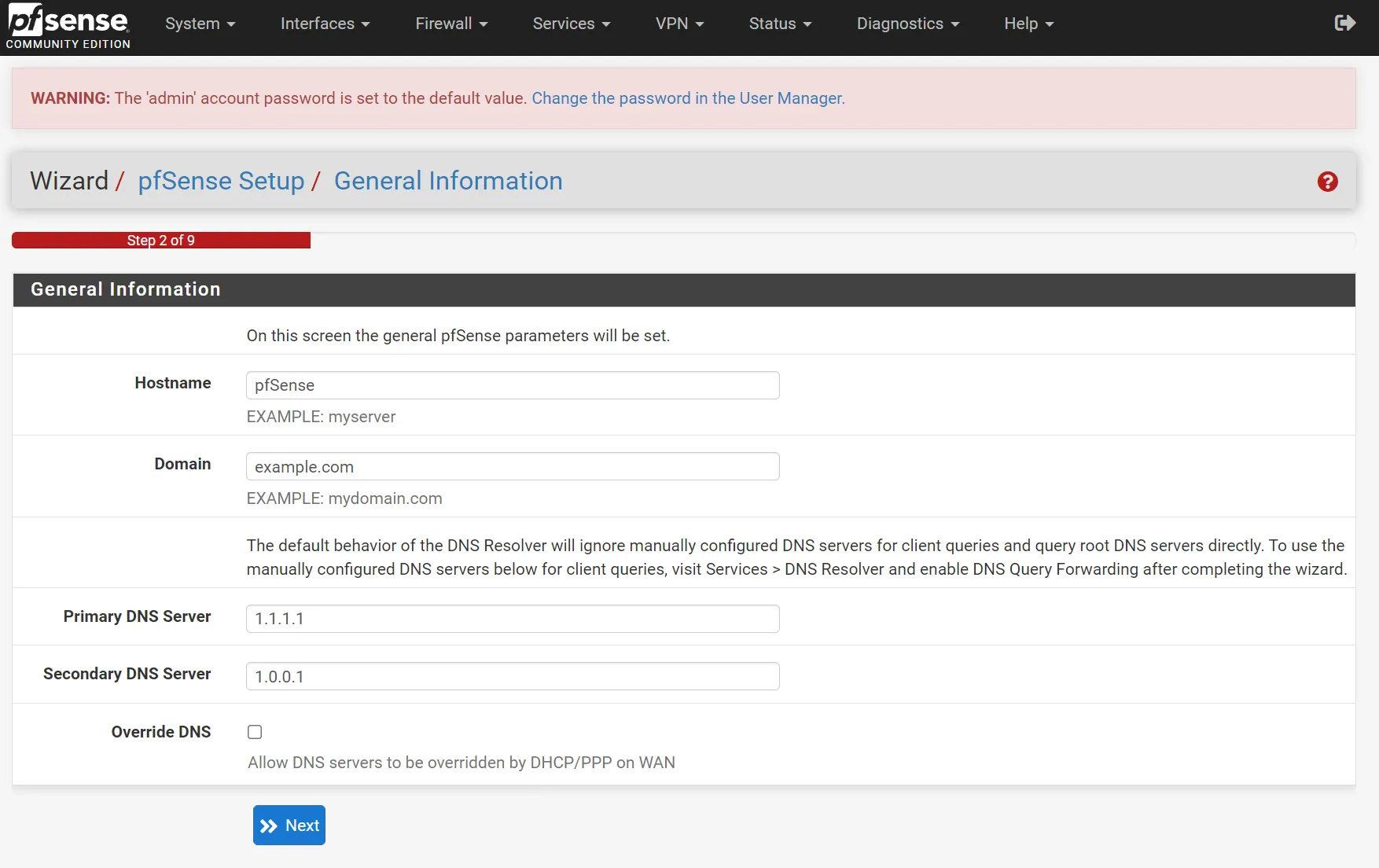The image size is (1379, 868).
Task: Open the System menu
Action: tap(200, 24)
